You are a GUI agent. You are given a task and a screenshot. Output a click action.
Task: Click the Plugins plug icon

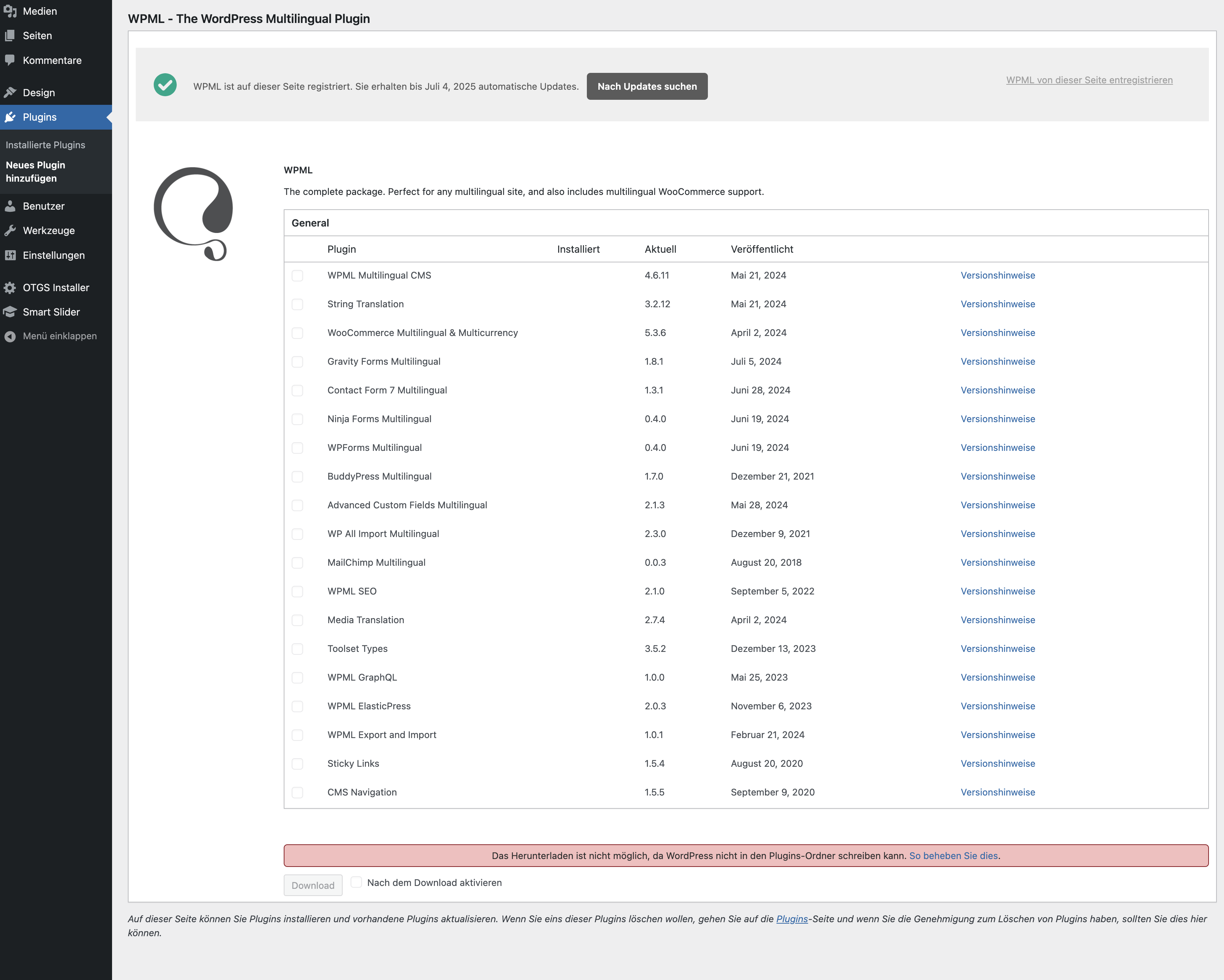pyautogui.click(x=10, y=117)
